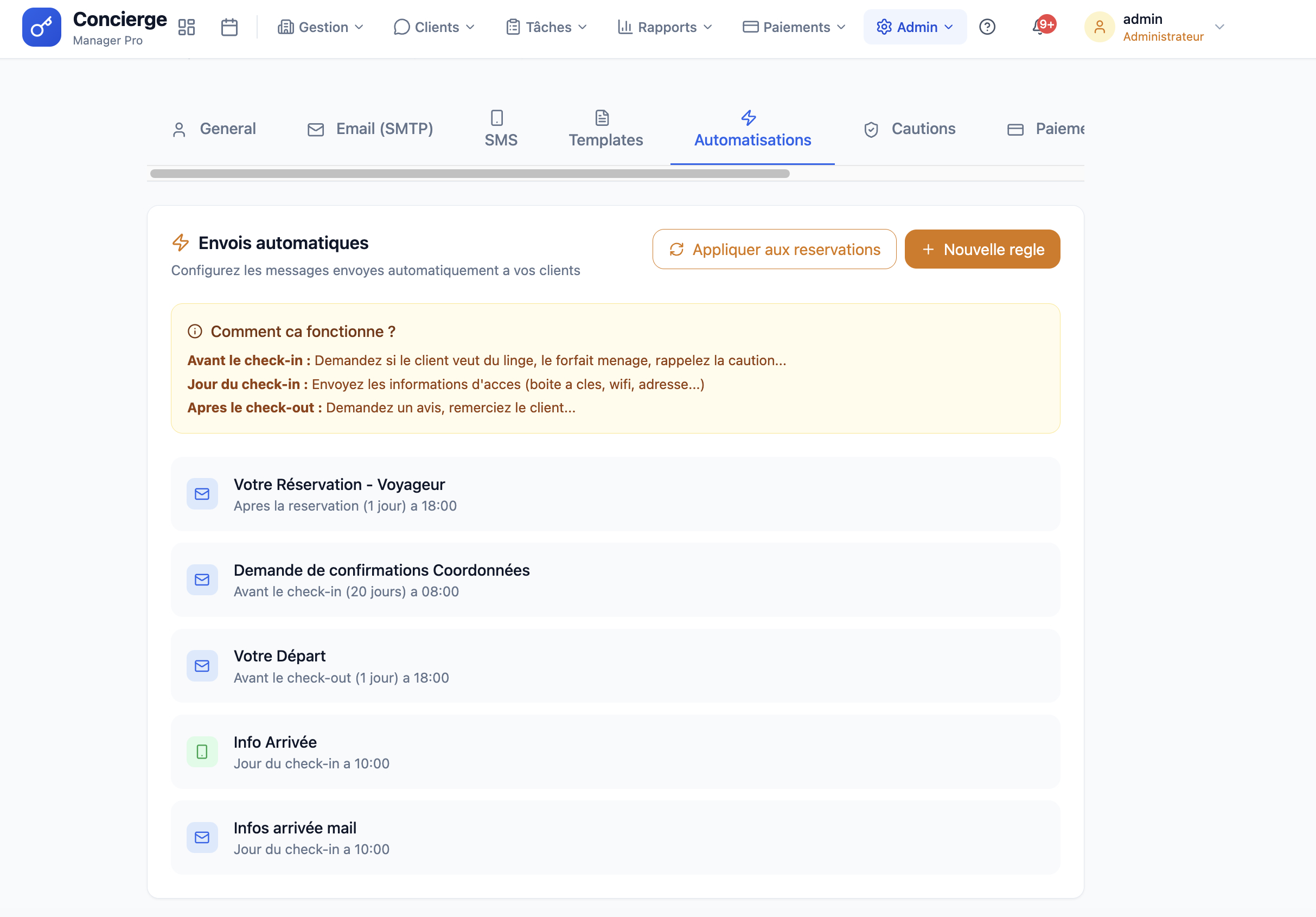This screenshot has width=1316, height=917.
Task: Click the mail icon on Votre Départ rule
Action: pos(202,666)
